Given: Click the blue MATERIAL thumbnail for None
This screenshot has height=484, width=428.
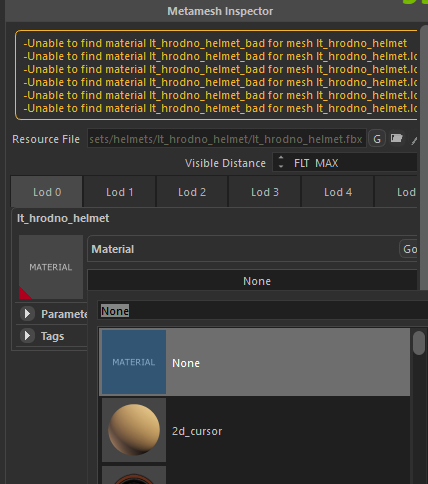Looking at the screenshot, I should (x=134, y=362).
